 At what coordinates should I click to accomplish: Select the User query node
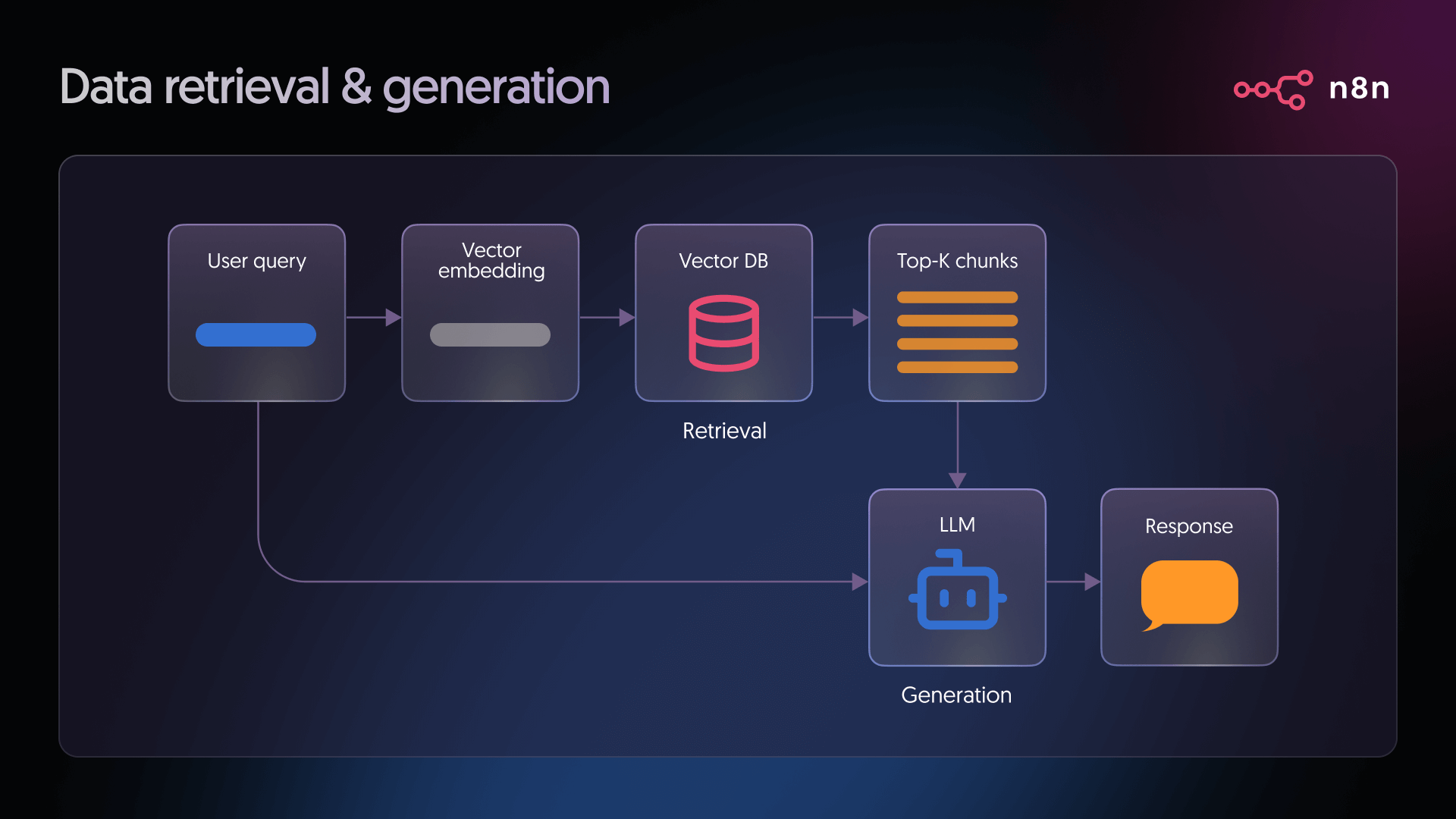pos(256,311)
